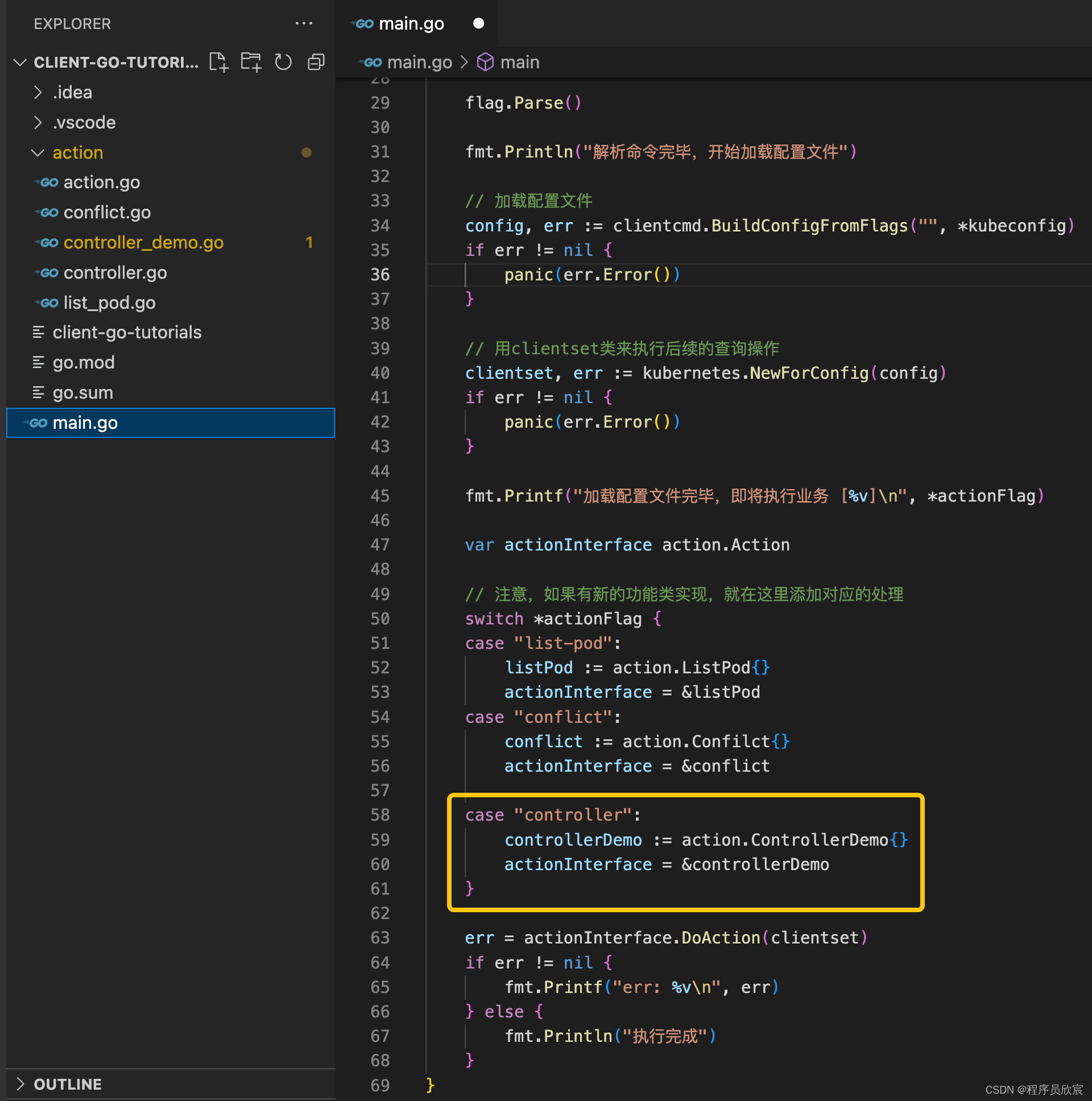Open controller.go from the file tree

(x=115, y=273)
